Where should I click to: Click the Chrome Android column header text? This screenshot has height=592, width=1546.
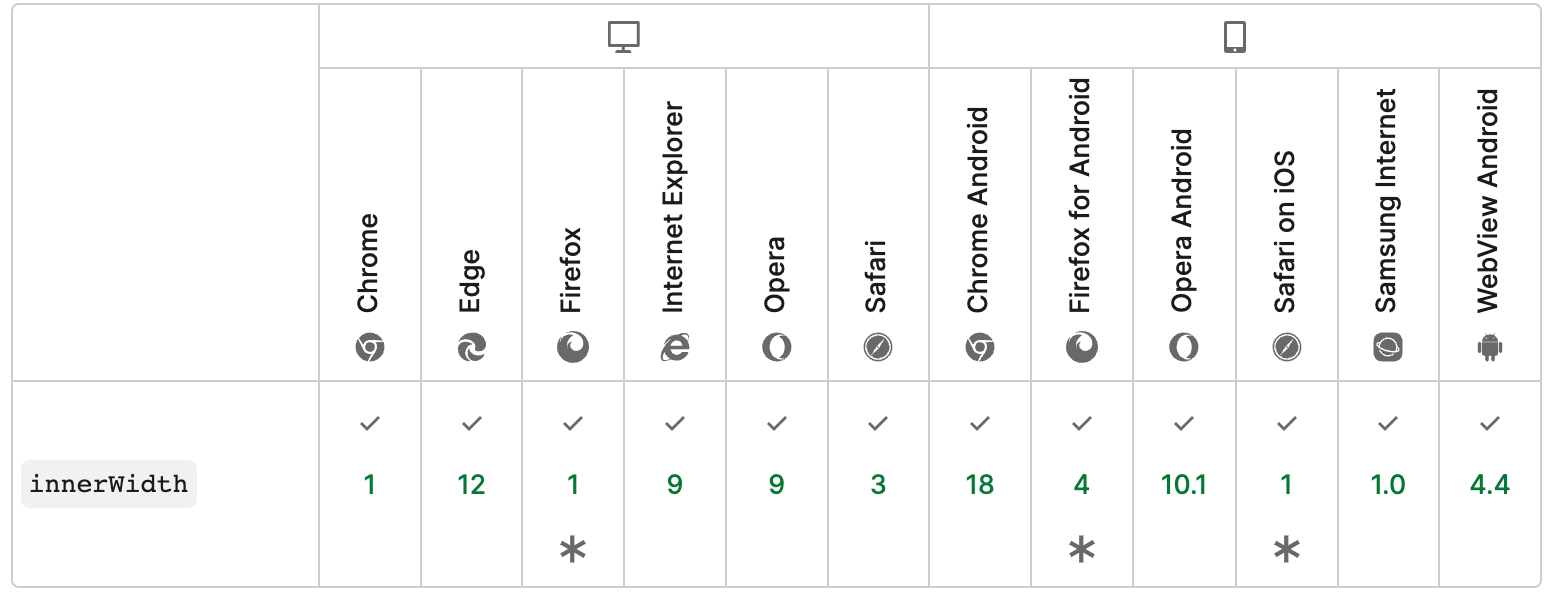(979, 210)
